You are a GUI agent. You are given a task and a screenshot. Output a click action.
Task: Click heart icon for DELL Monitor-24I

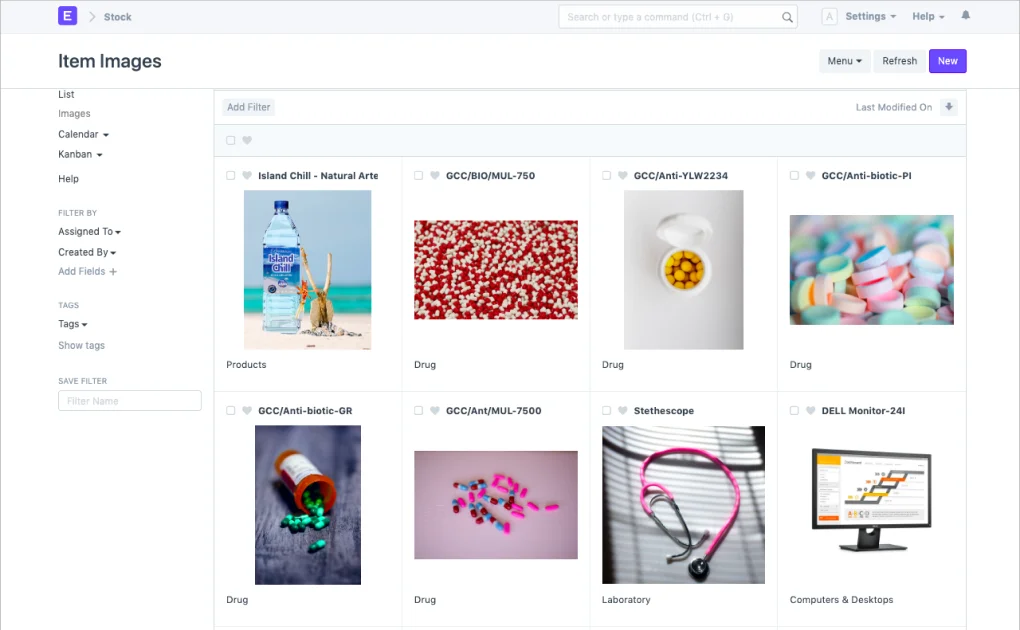coord(811,411)
